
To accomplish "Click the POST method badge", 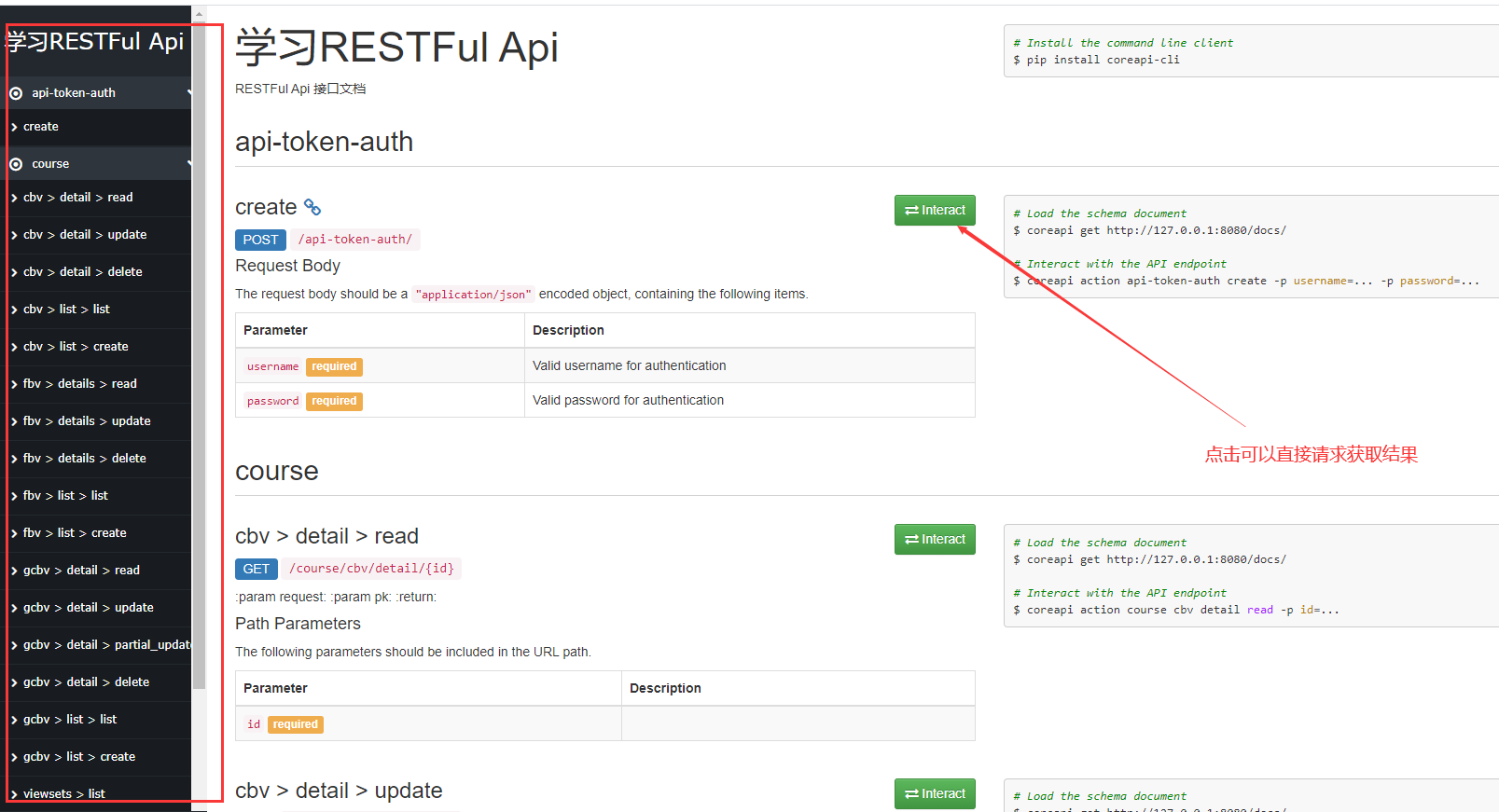I will (x=260, y=240).
